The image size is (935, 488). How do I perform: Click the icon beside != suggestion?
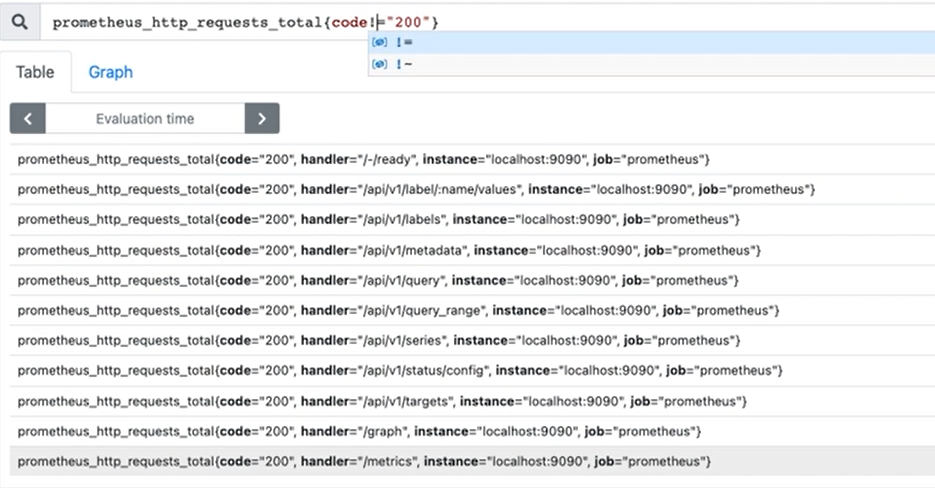click(379, 42)
